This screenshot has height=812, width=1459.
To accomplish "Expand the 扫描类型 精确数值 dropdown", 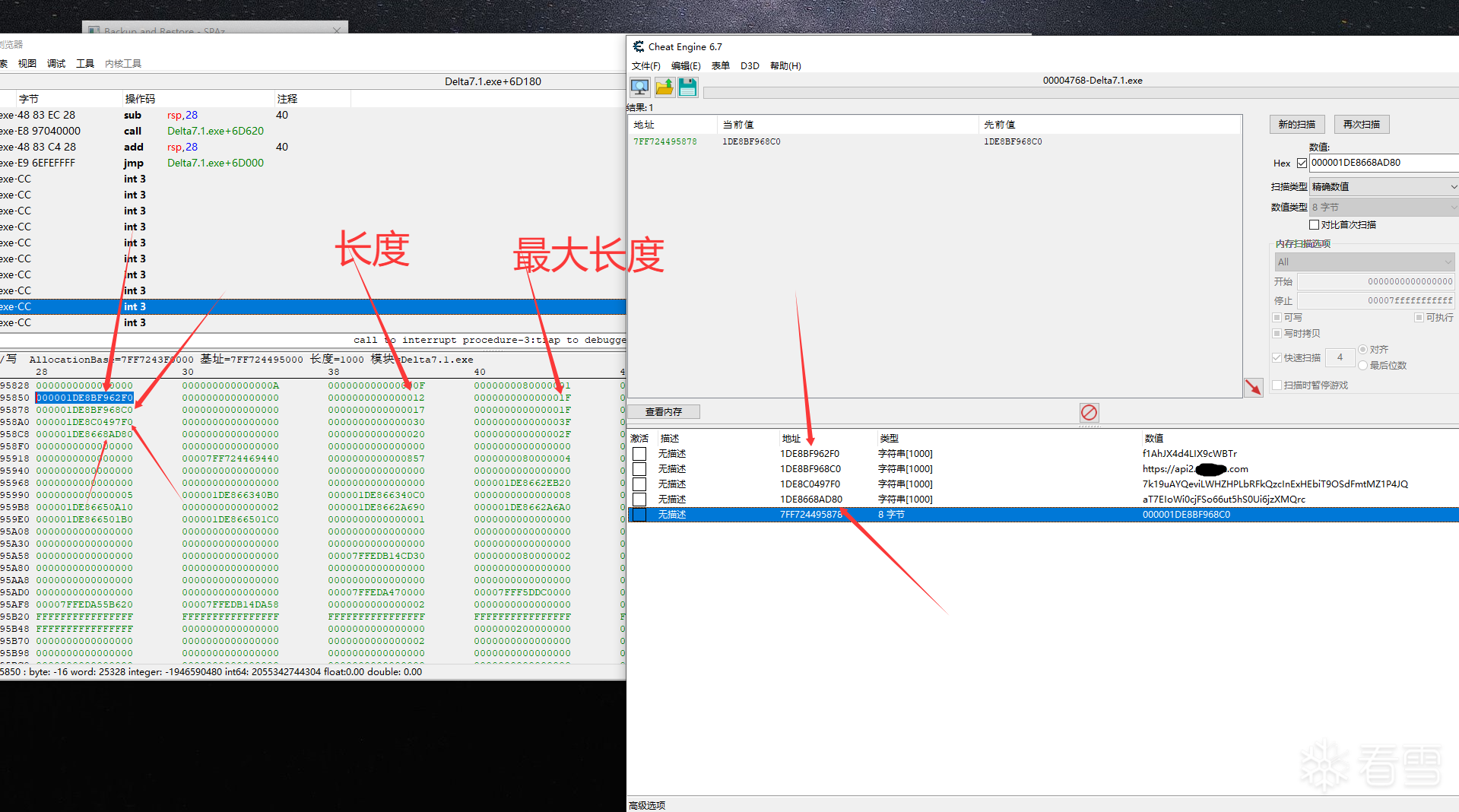I will (x=1384, y=186).
